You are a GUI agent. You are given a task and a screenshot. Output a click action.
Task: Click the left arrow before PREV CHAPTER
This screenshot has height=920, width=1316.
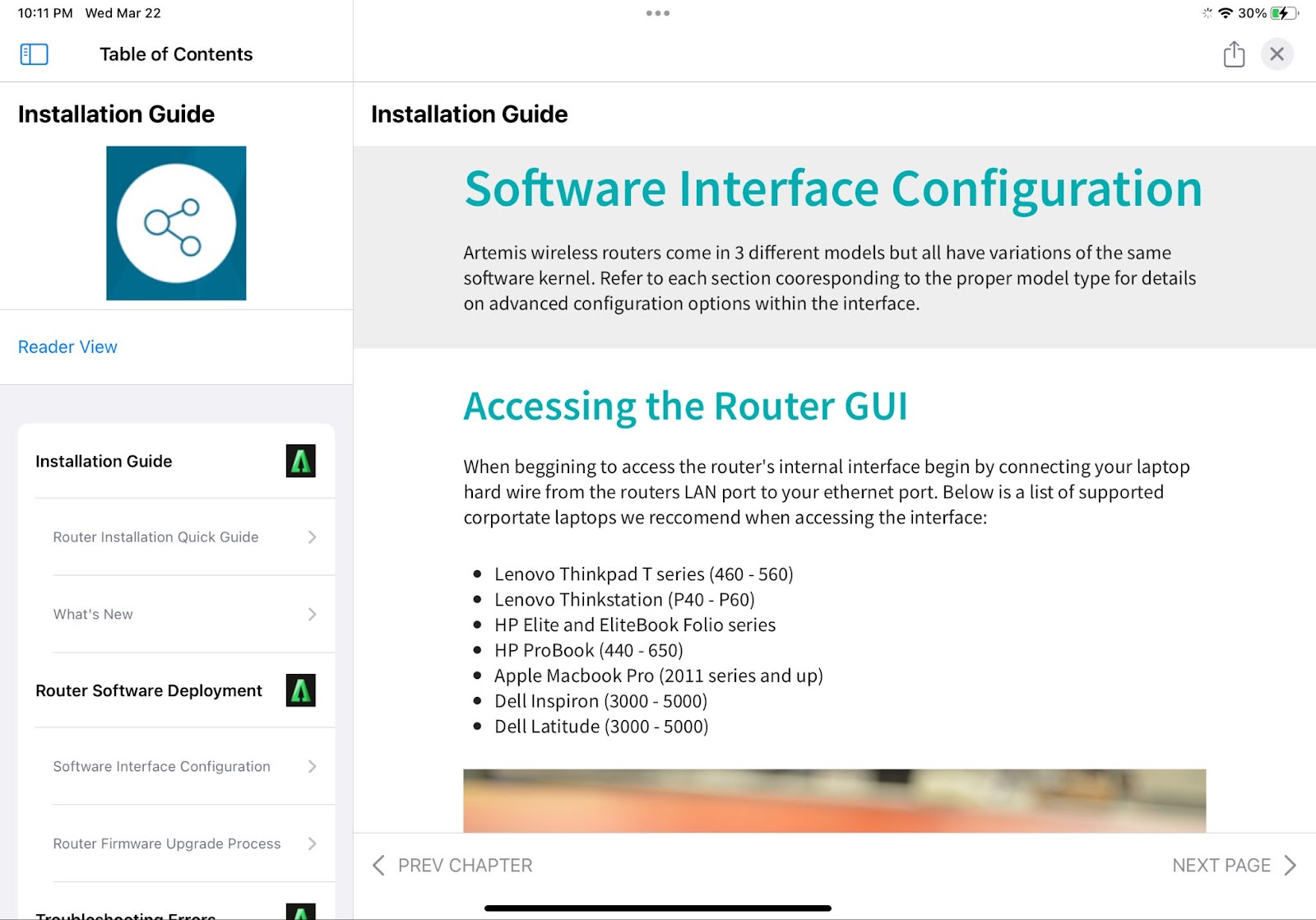pos(378,866)
